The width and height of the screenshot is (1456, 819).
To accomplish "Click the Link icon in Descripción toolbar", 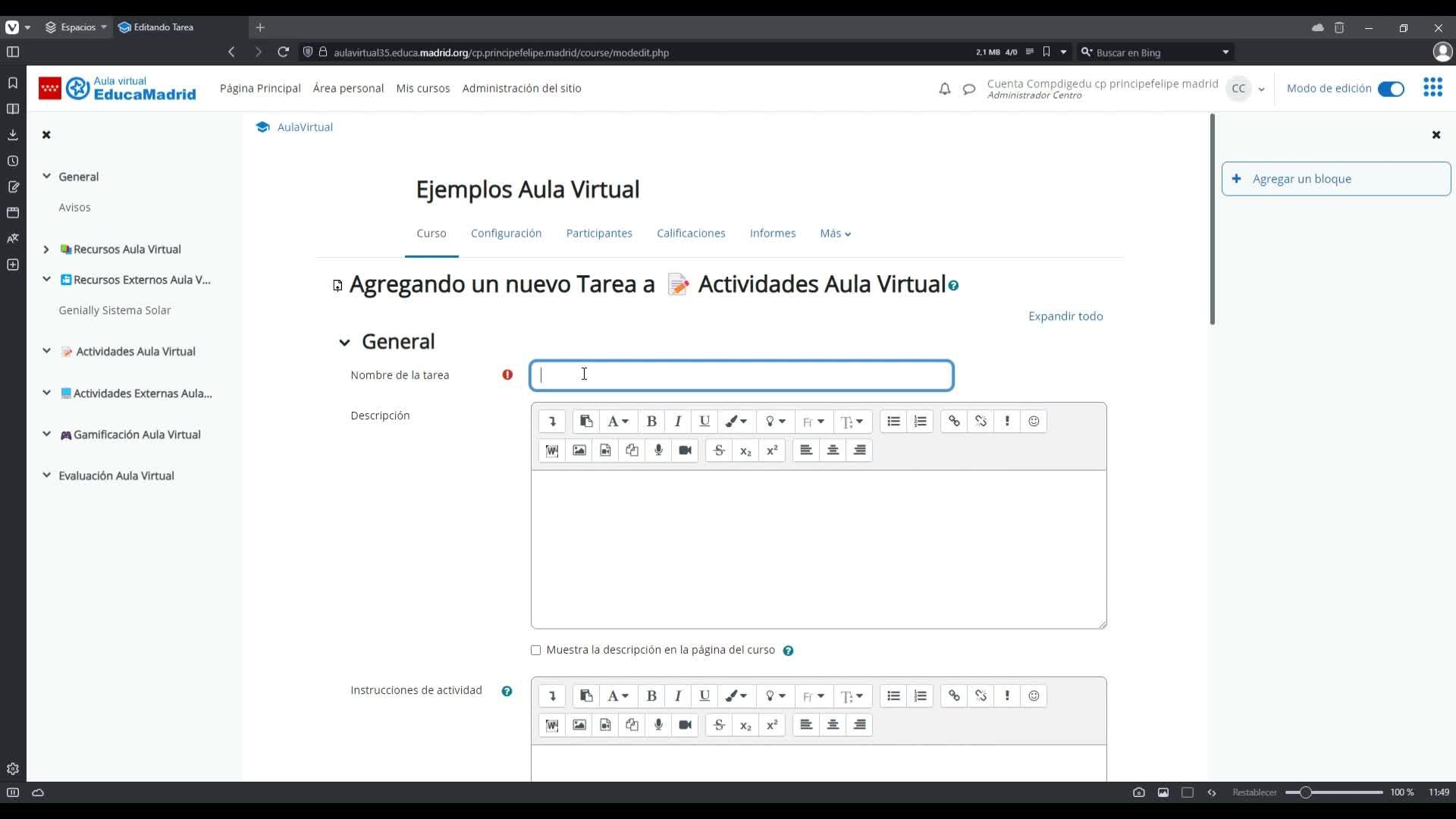I will pyautogui.click(x=954, y=422).
